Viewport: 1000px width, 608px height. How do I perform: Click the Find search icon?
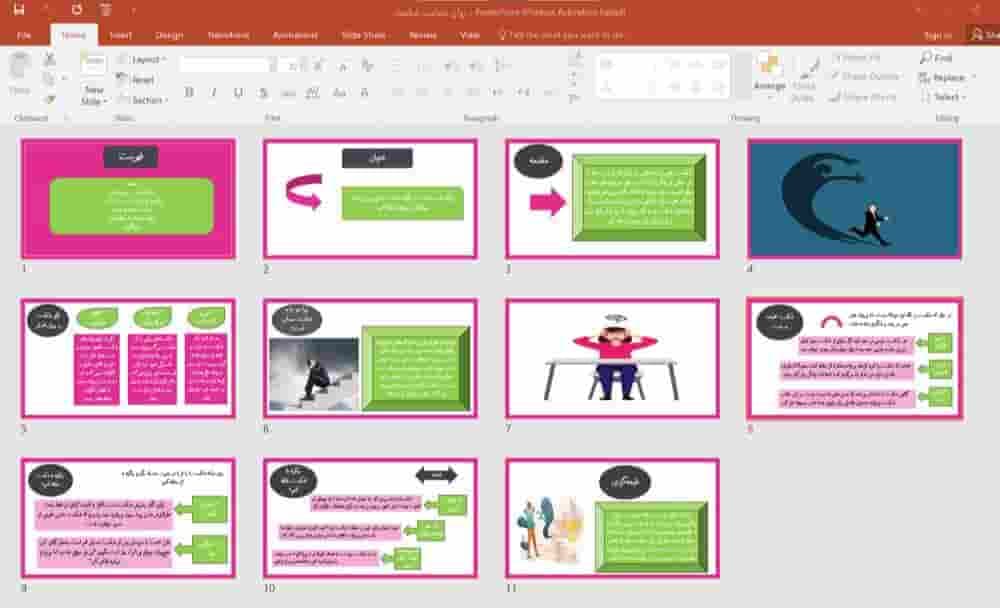click(925, 58)
